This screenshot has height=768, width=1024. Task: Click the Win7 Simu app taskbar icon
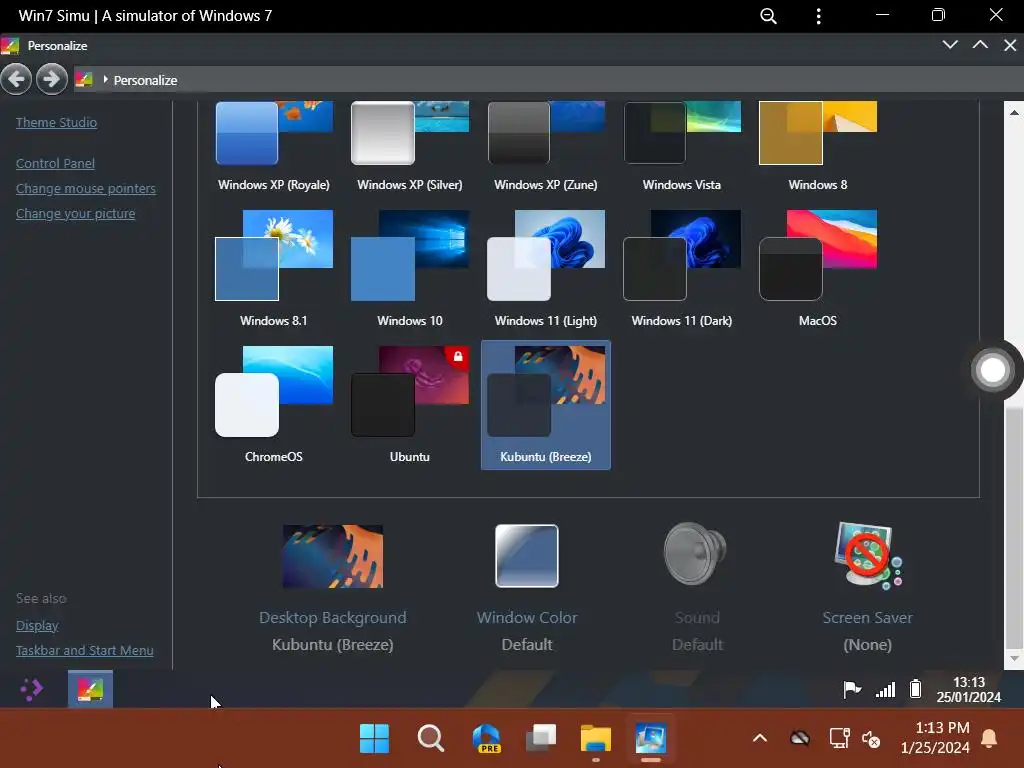pyautogui.click(x=650, y=739)
